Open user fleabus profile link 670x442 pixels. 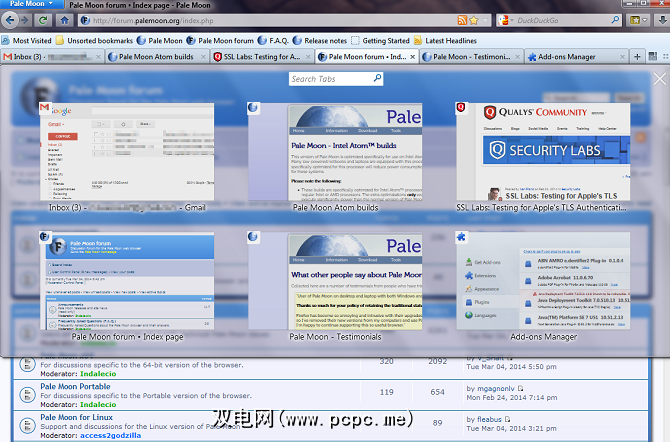point(489,419)
